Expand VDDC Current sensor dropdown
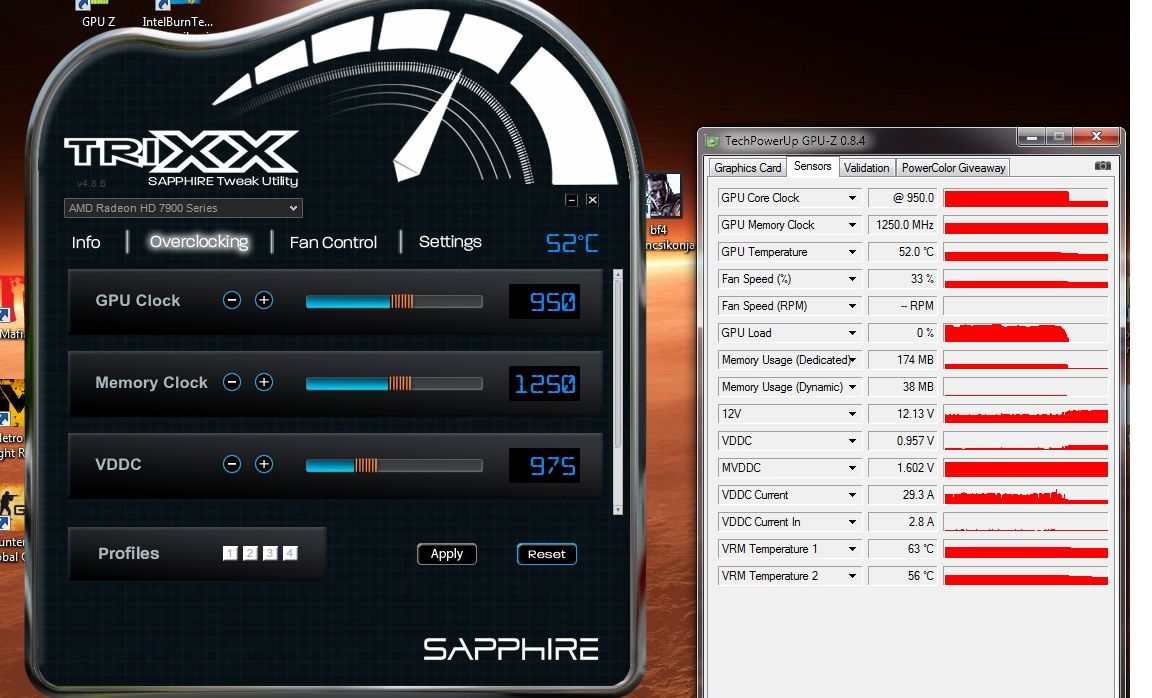Screen dimensions: 1152x698 coord(852,495)
